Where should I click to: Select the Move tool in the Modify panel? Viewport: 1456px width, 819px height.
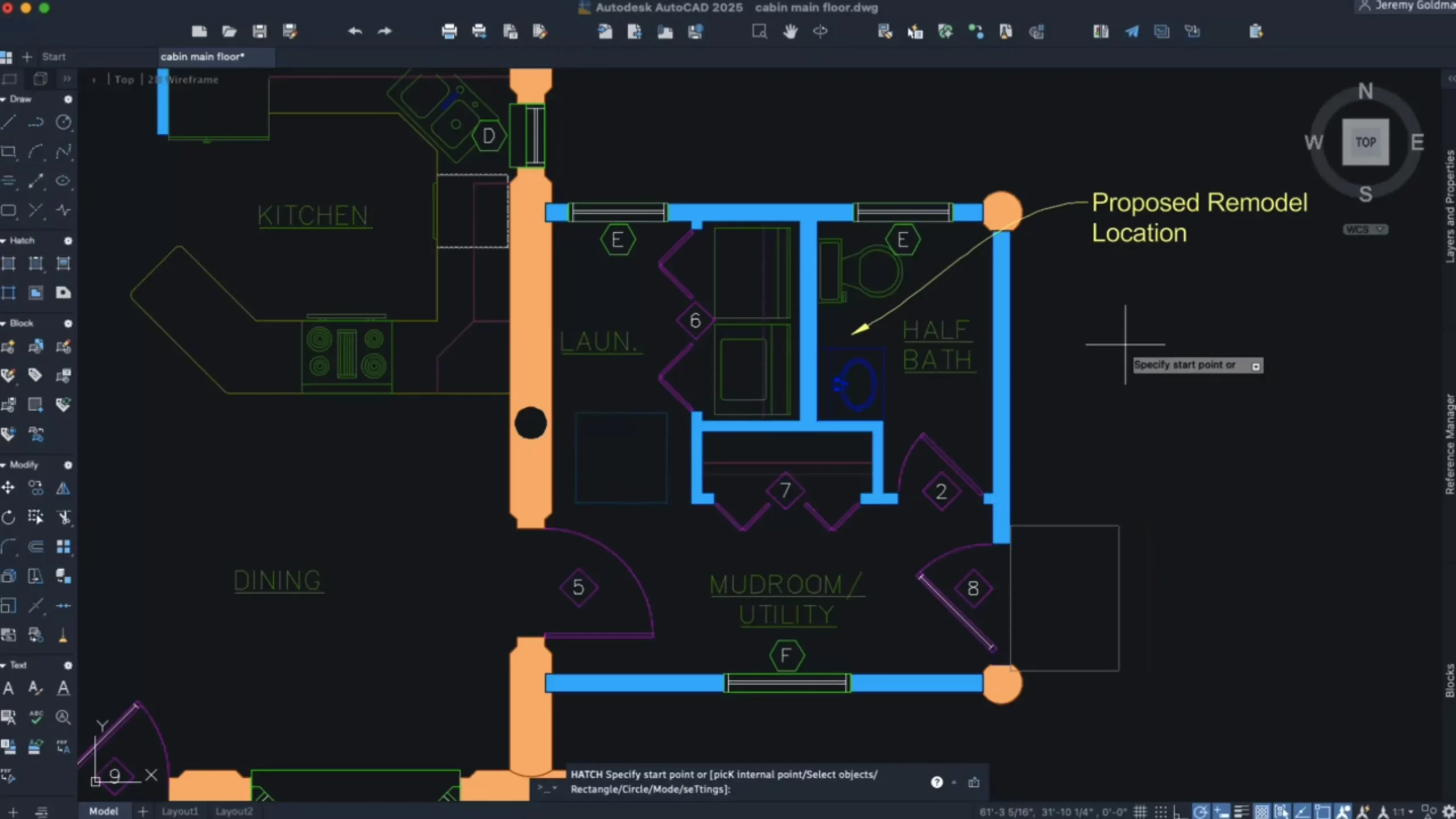coord(8,487)
